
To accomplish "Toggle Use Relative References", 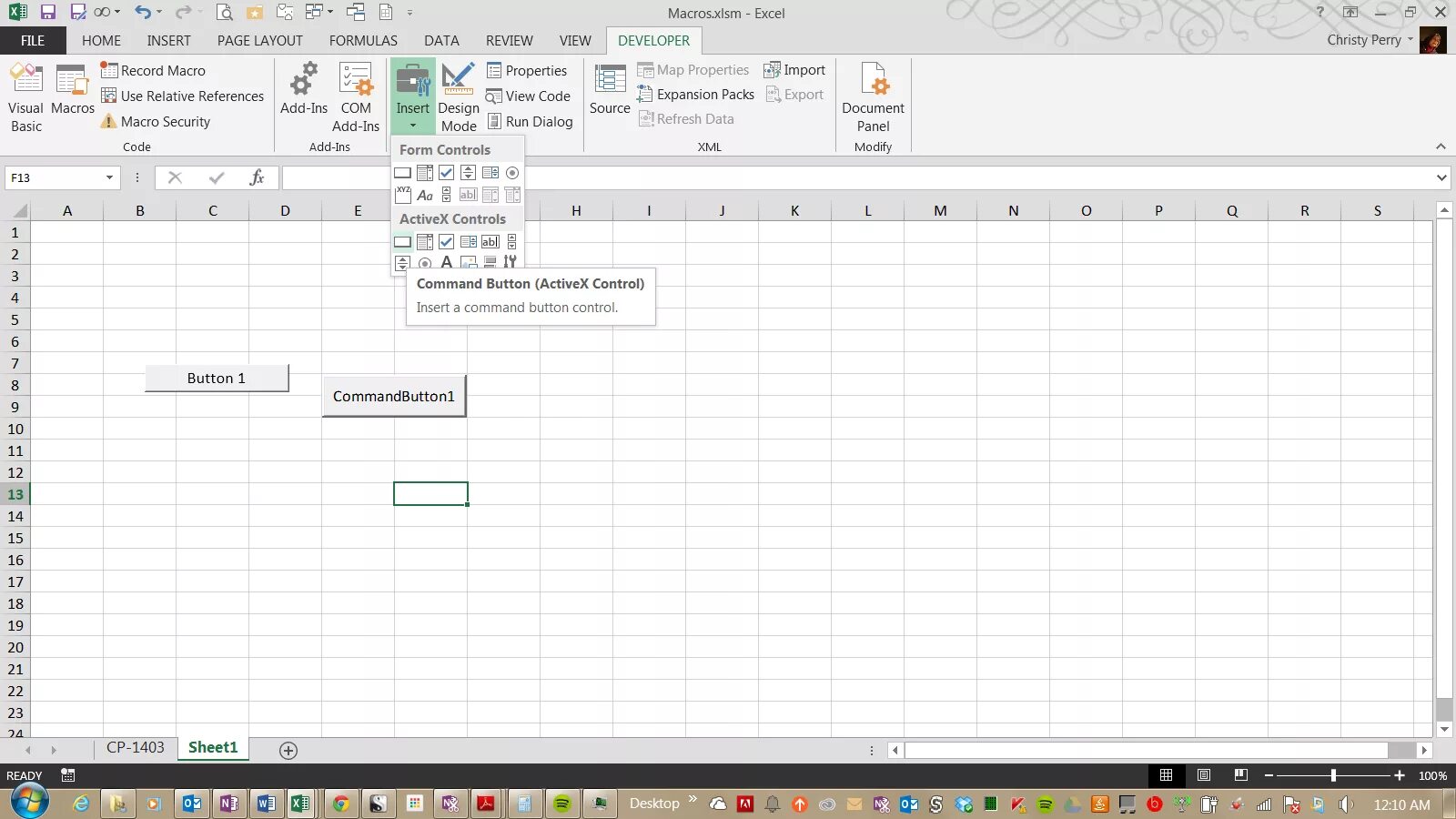I will [182, 96].
